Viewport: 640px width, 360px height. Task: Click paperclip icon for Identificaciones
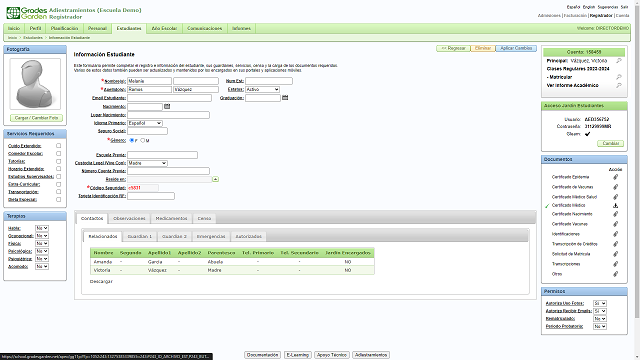click(x=615, y=234)
